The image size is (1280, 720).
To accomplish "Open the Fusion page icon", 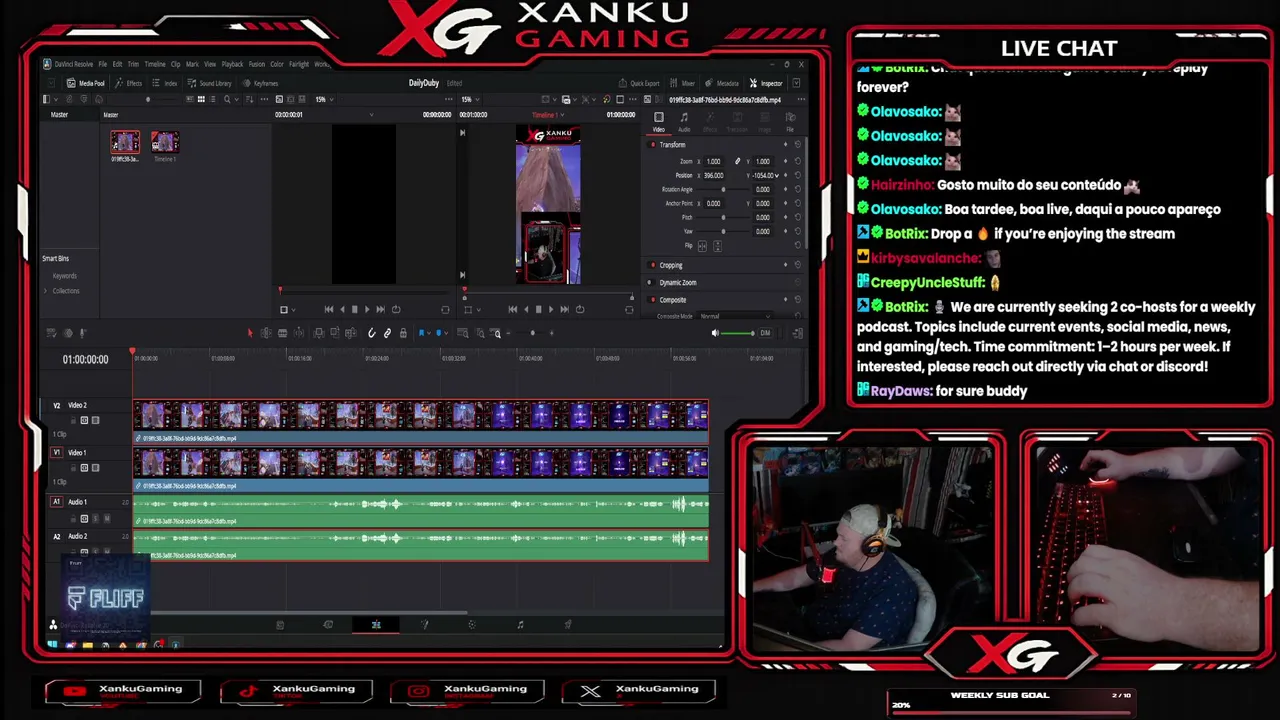I will coord(424,625).
